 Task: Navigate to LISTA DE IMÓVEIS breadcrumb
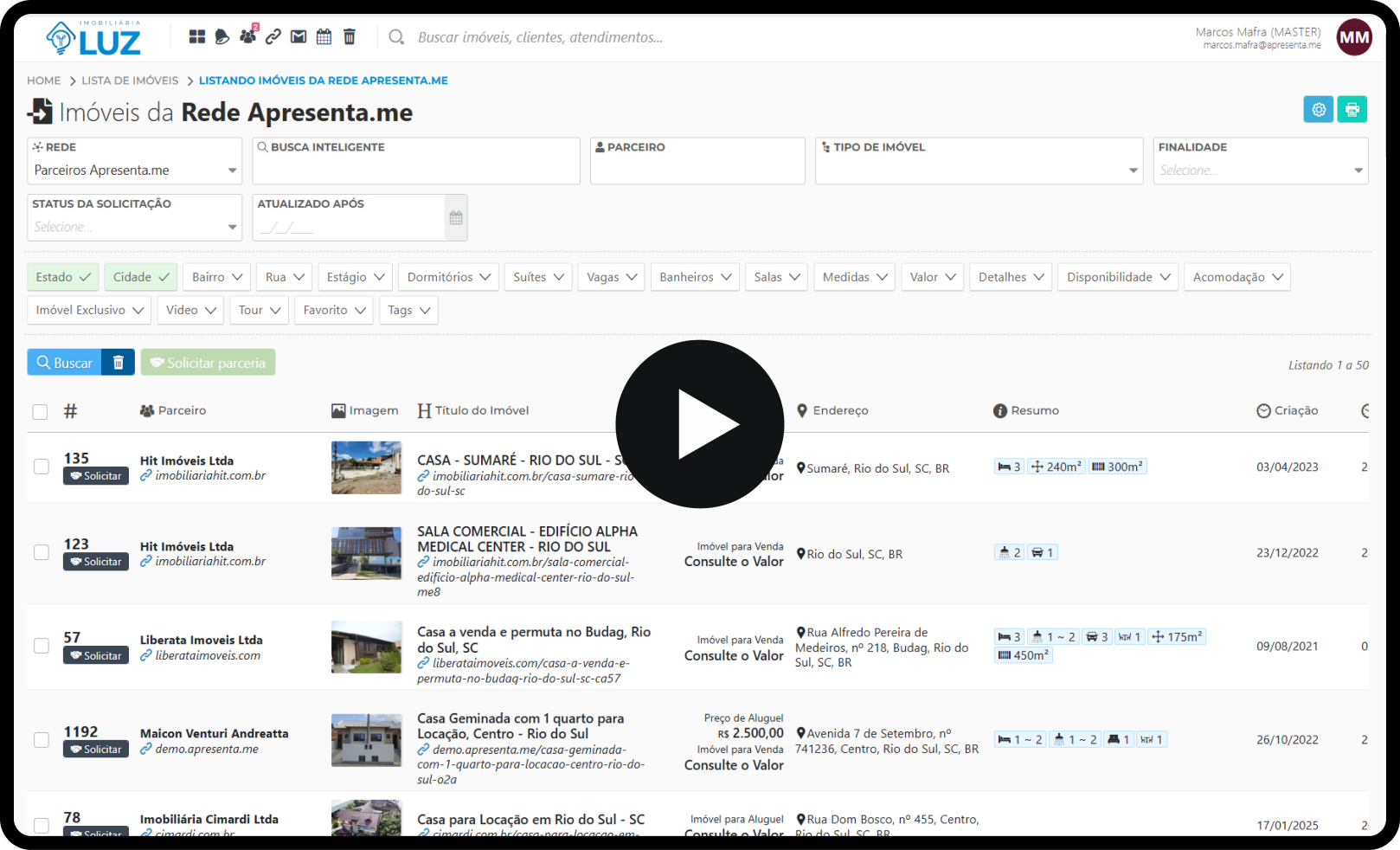pyautogui.click(x=130, y=80)
